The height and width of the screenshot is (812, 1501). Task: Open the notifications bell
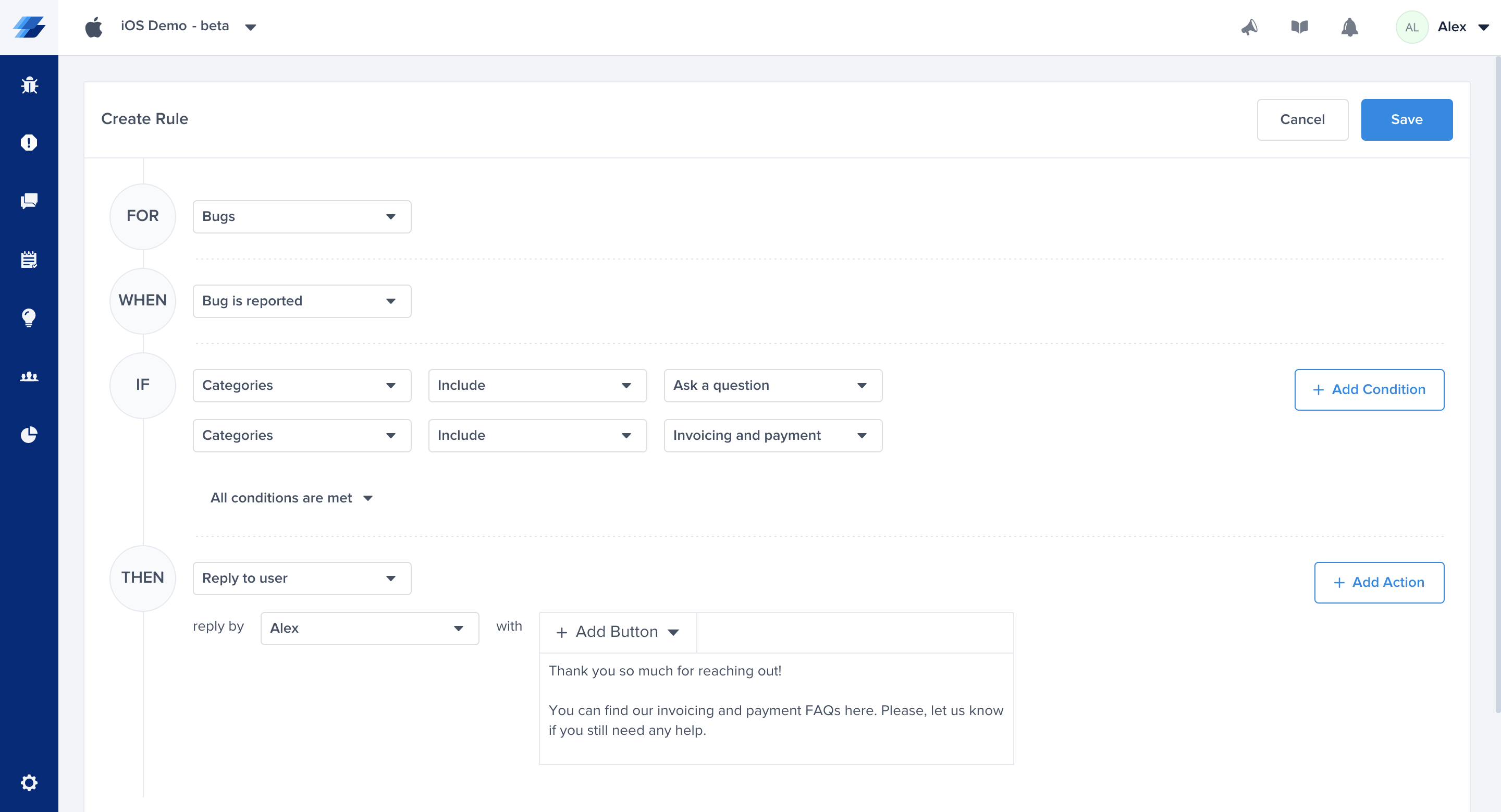pos(1349,27)
